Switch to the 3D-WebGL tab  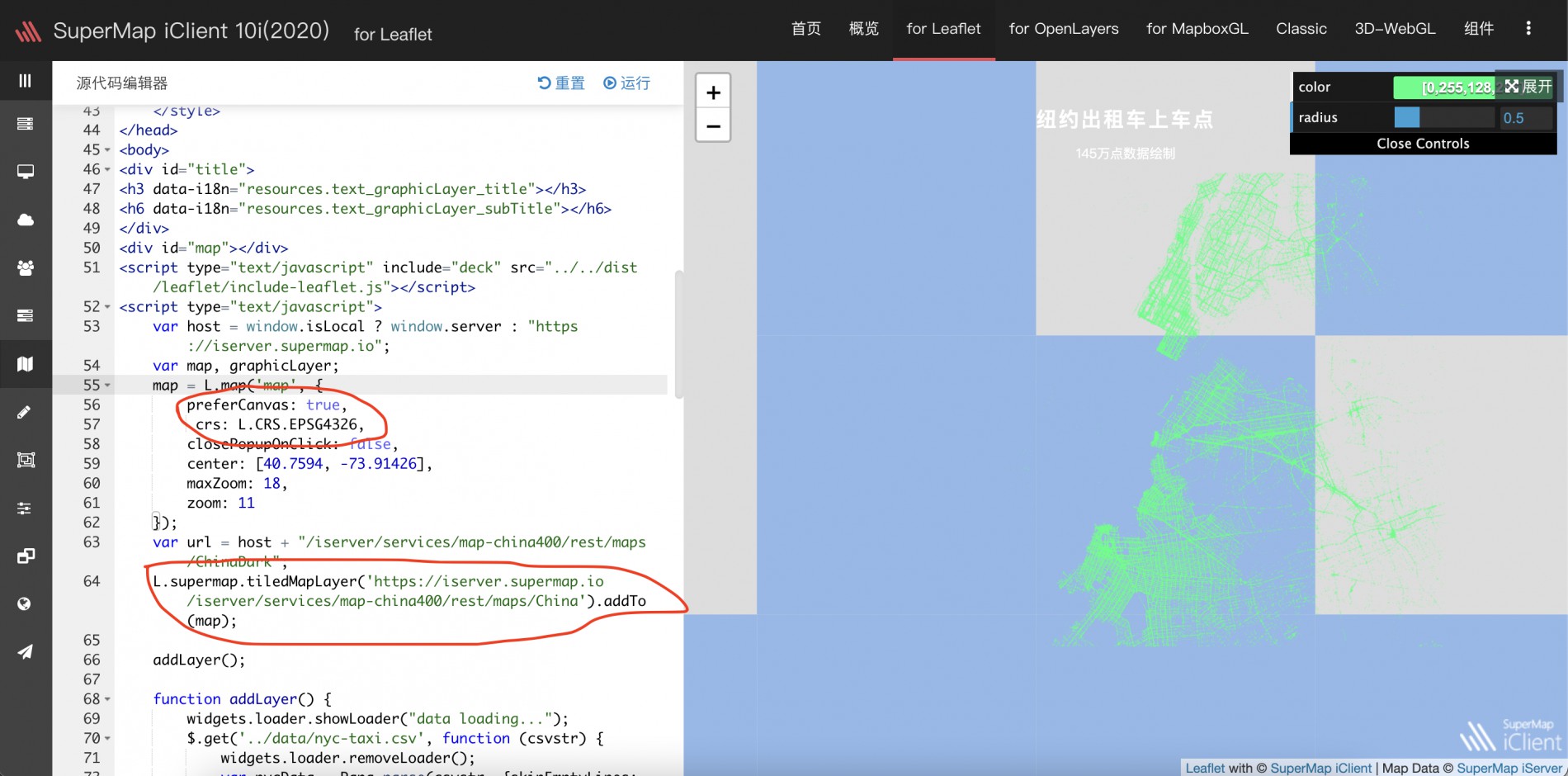pyautogui.click(x=1395, y=29)
